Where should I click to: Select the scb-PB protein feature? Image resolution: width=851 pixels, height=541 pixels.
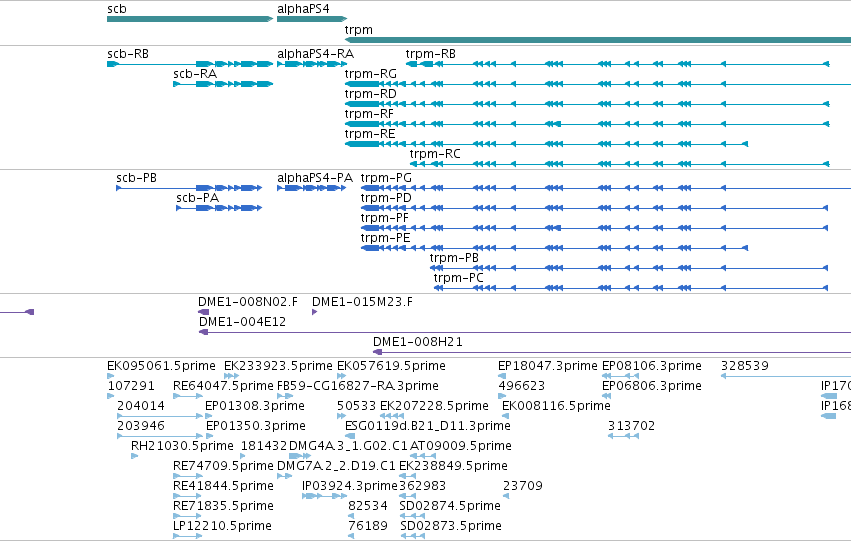[x=189, y=188]
